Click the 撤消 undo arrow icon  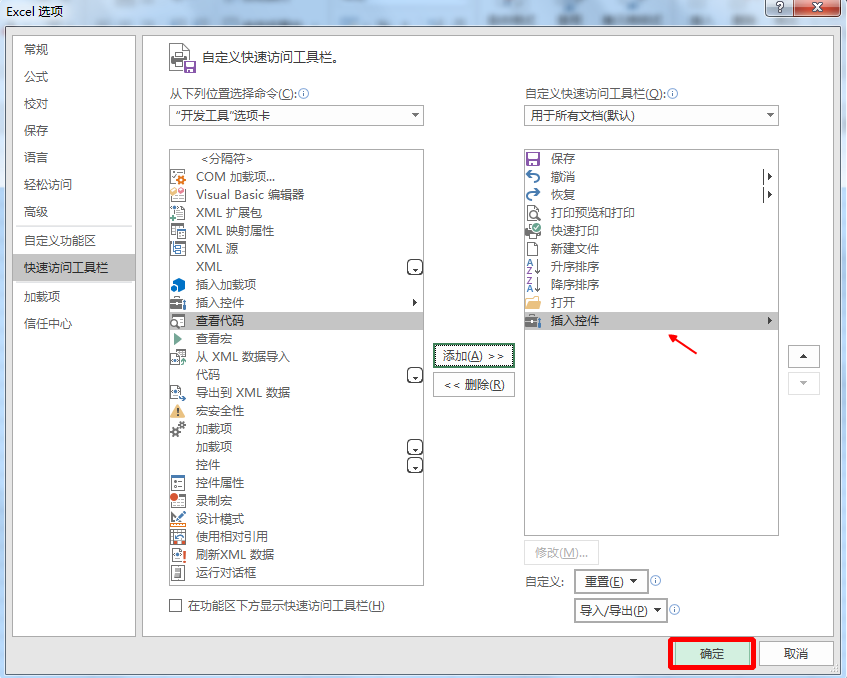click(533, 177)
